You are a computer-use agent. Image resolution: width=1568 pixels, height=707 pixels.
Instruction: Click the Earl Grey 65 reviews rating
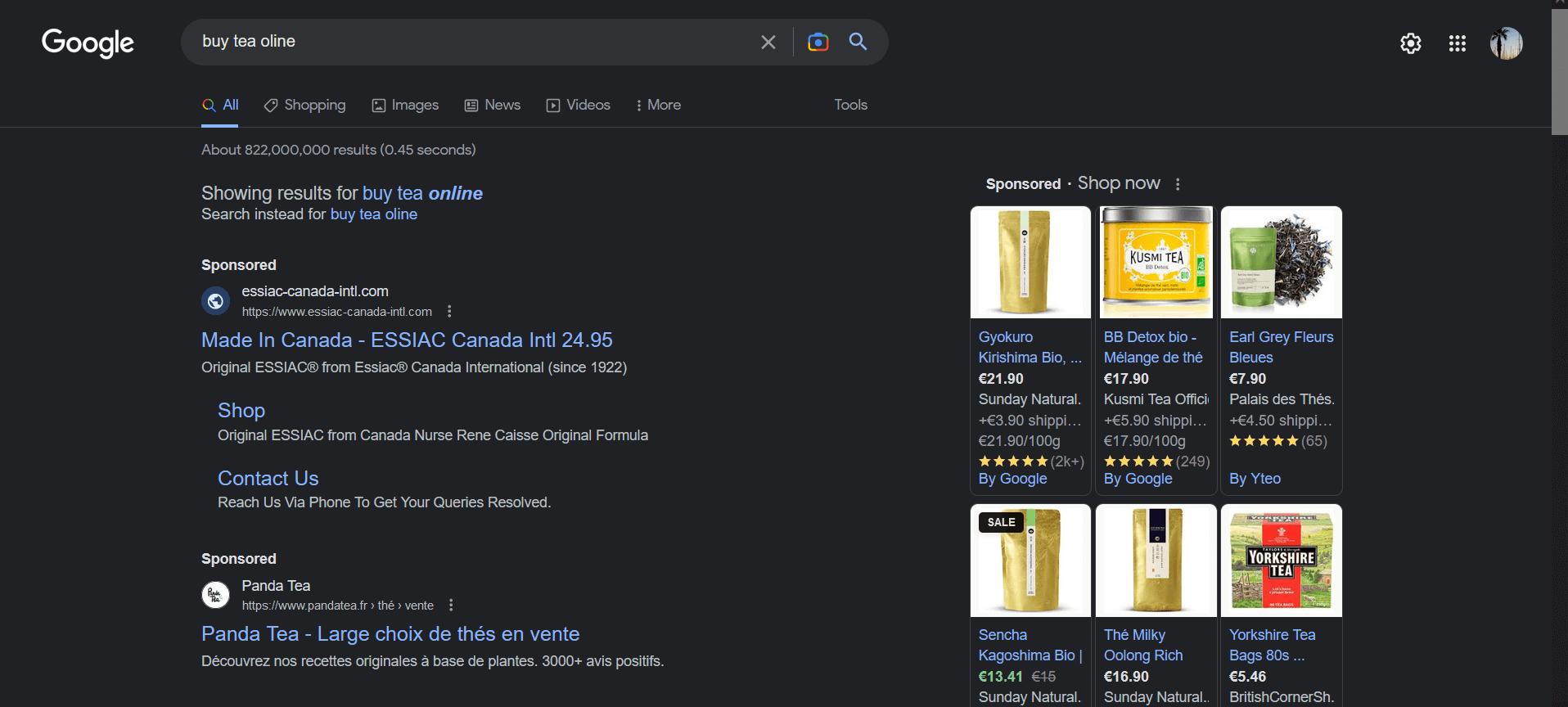[1278, 441]
